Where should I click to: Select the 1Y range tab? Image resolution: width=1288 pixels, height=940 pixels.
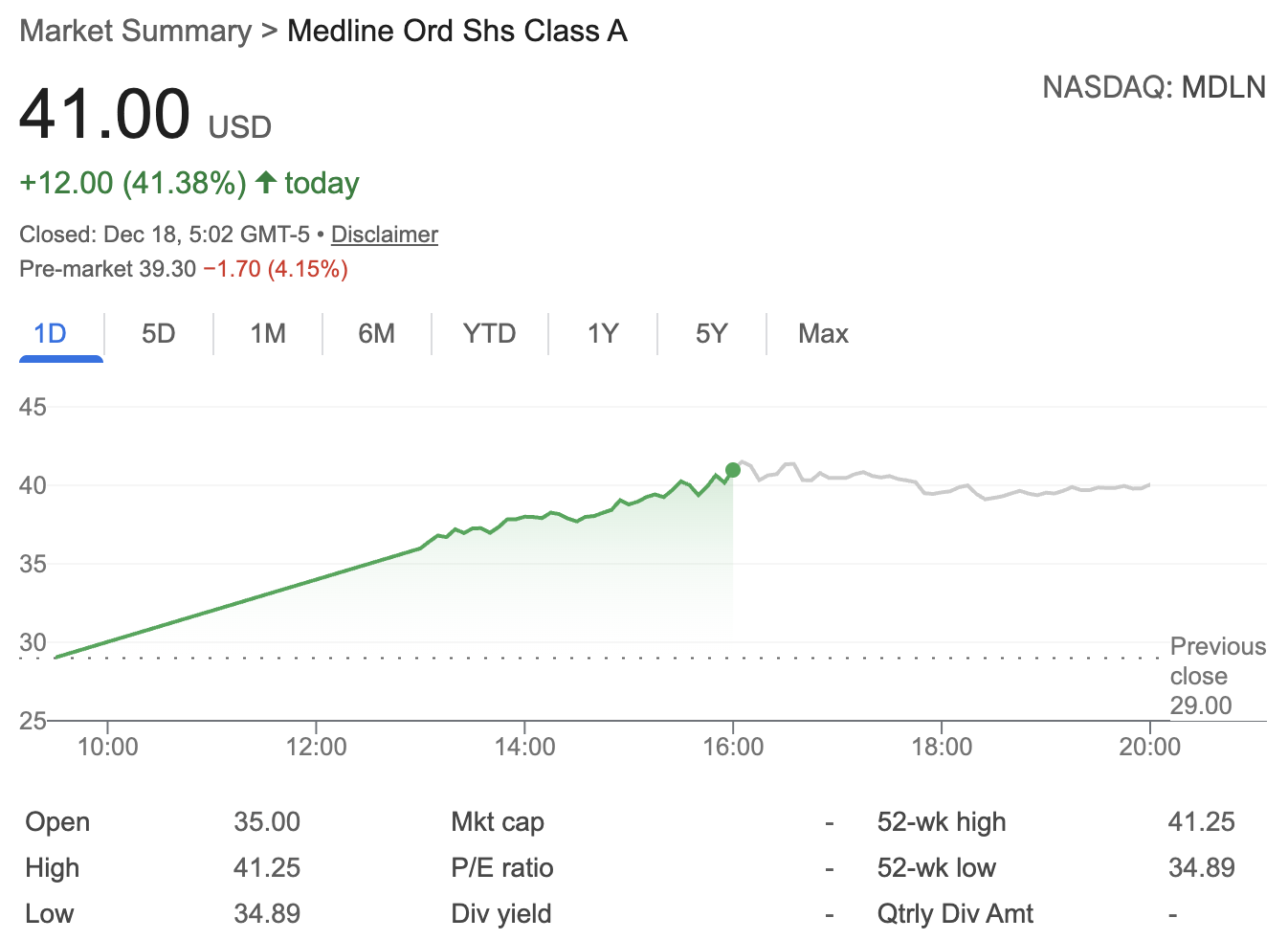pyautogui.click(x=602, y=333)
